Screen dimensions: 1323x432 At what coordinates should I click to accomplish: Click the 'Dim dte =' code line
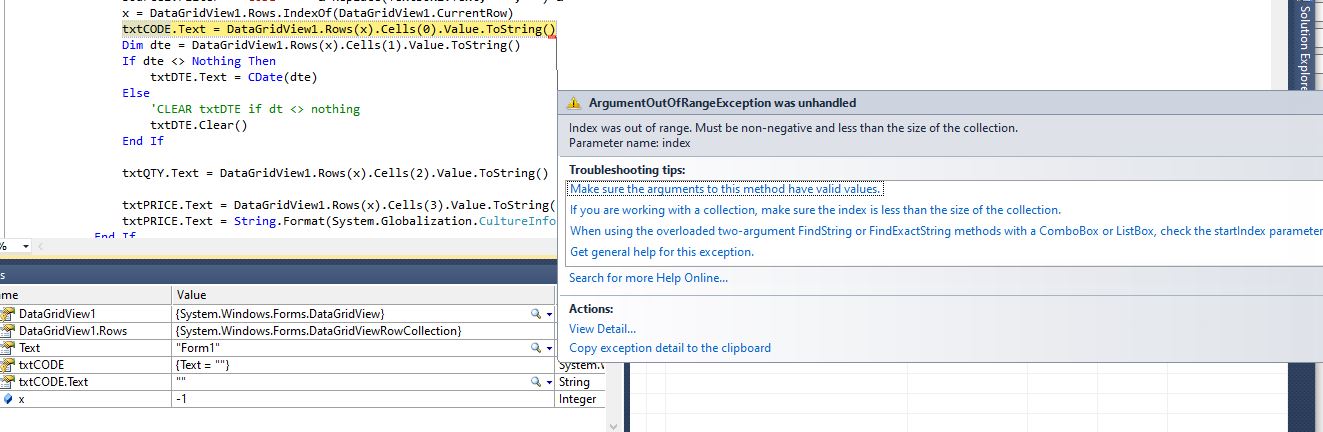(x=321, y=45)
